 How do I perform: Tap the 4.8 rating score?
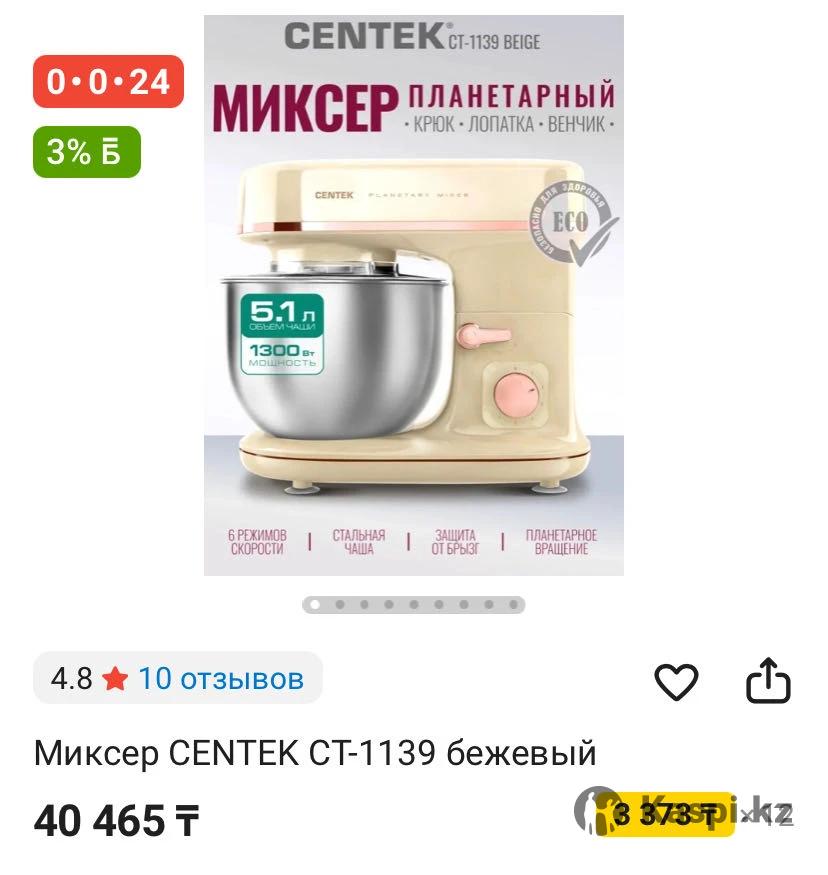point(71,679)
